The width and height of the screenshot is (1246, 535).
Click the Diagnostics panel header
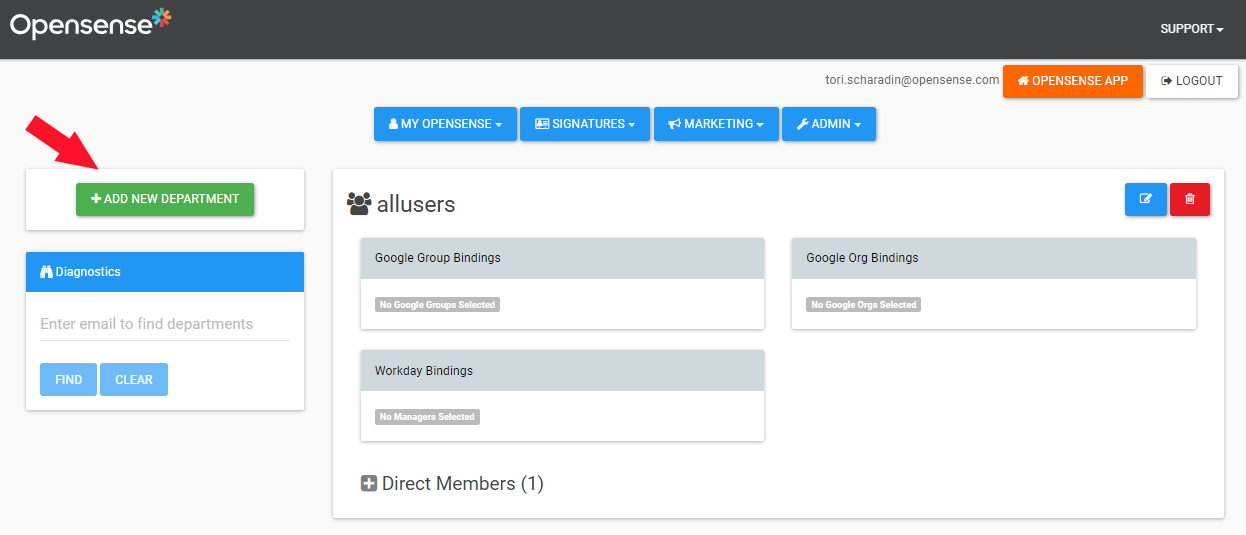click(x=165, y=272)
